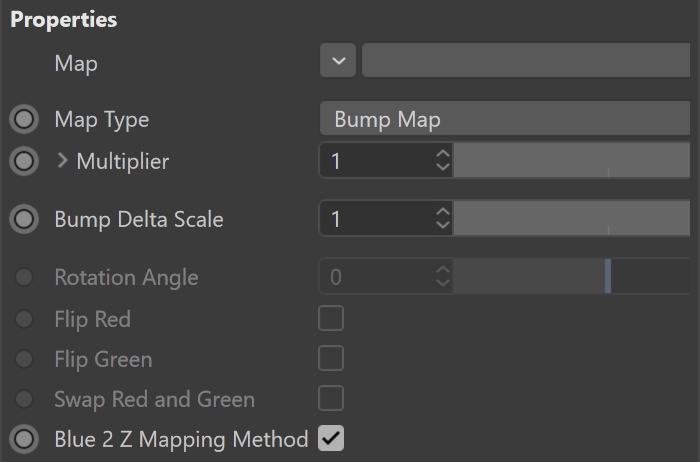Click the Multiplier value input field
This screenshot has width=700, height=462.
(379, 161)
